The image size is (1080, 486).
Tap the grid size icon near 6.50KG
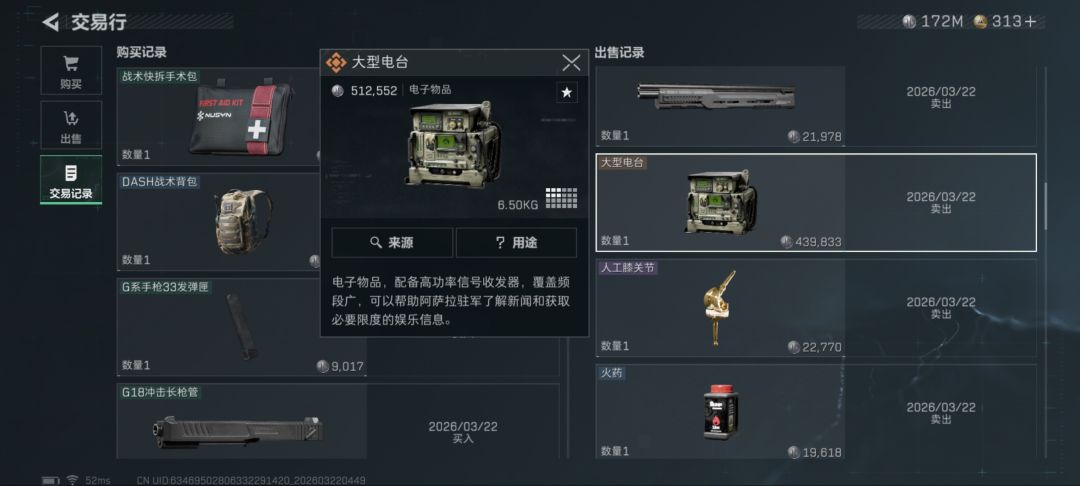click(561, 198)
